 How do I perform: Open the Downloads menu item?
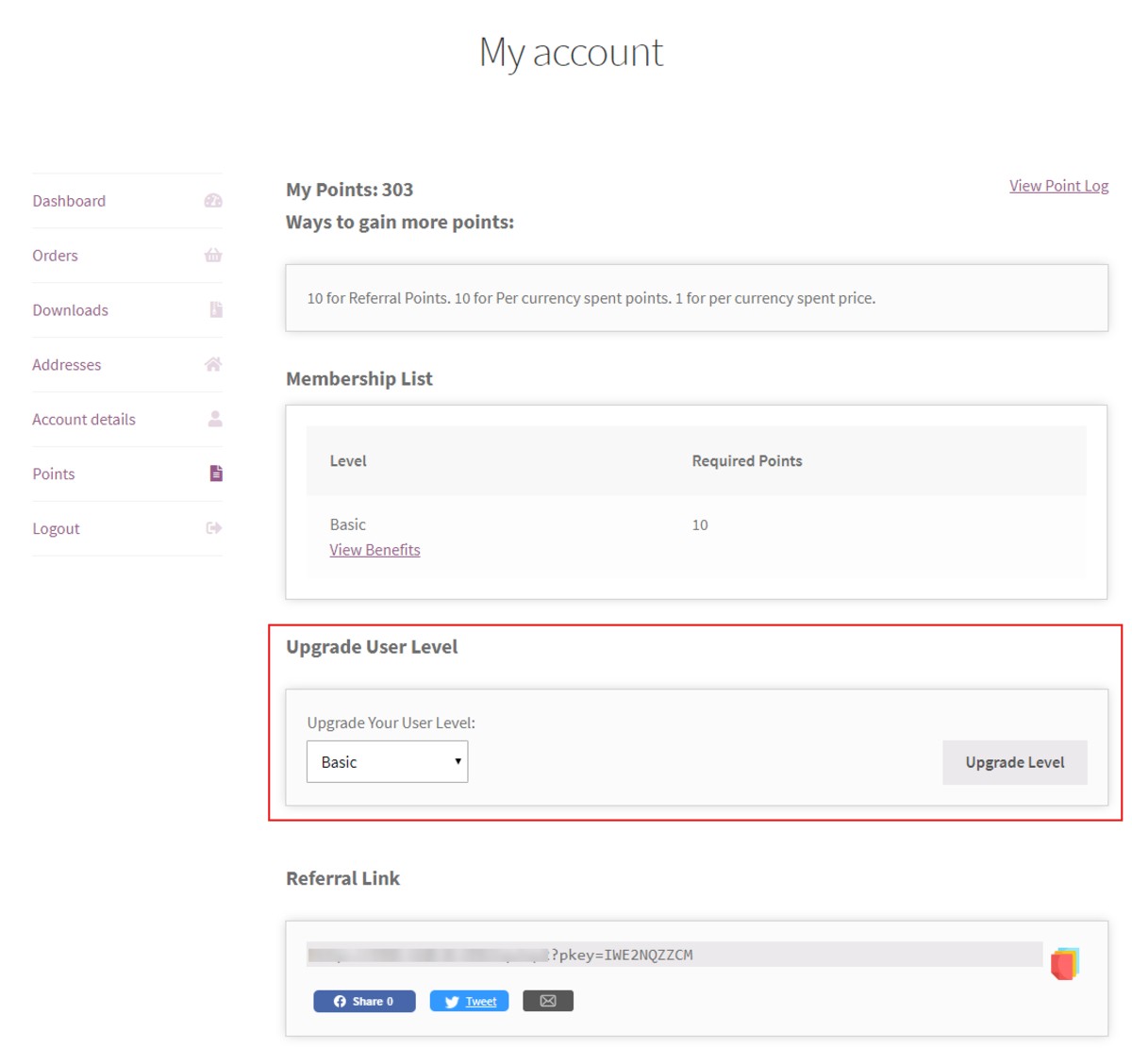70,310
